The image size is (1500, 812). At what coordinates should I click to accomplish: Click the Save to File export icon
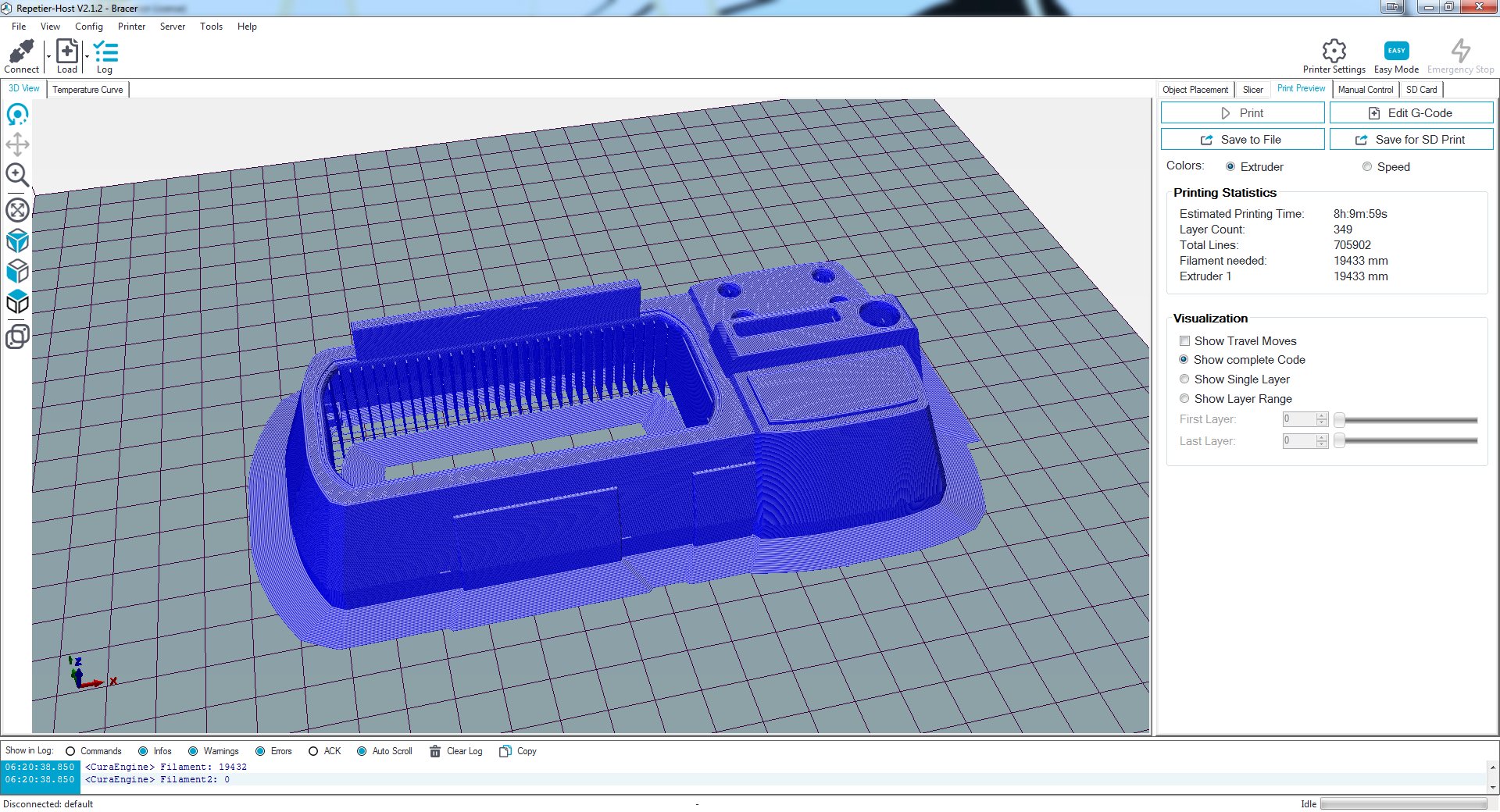tap(1207, 140)
